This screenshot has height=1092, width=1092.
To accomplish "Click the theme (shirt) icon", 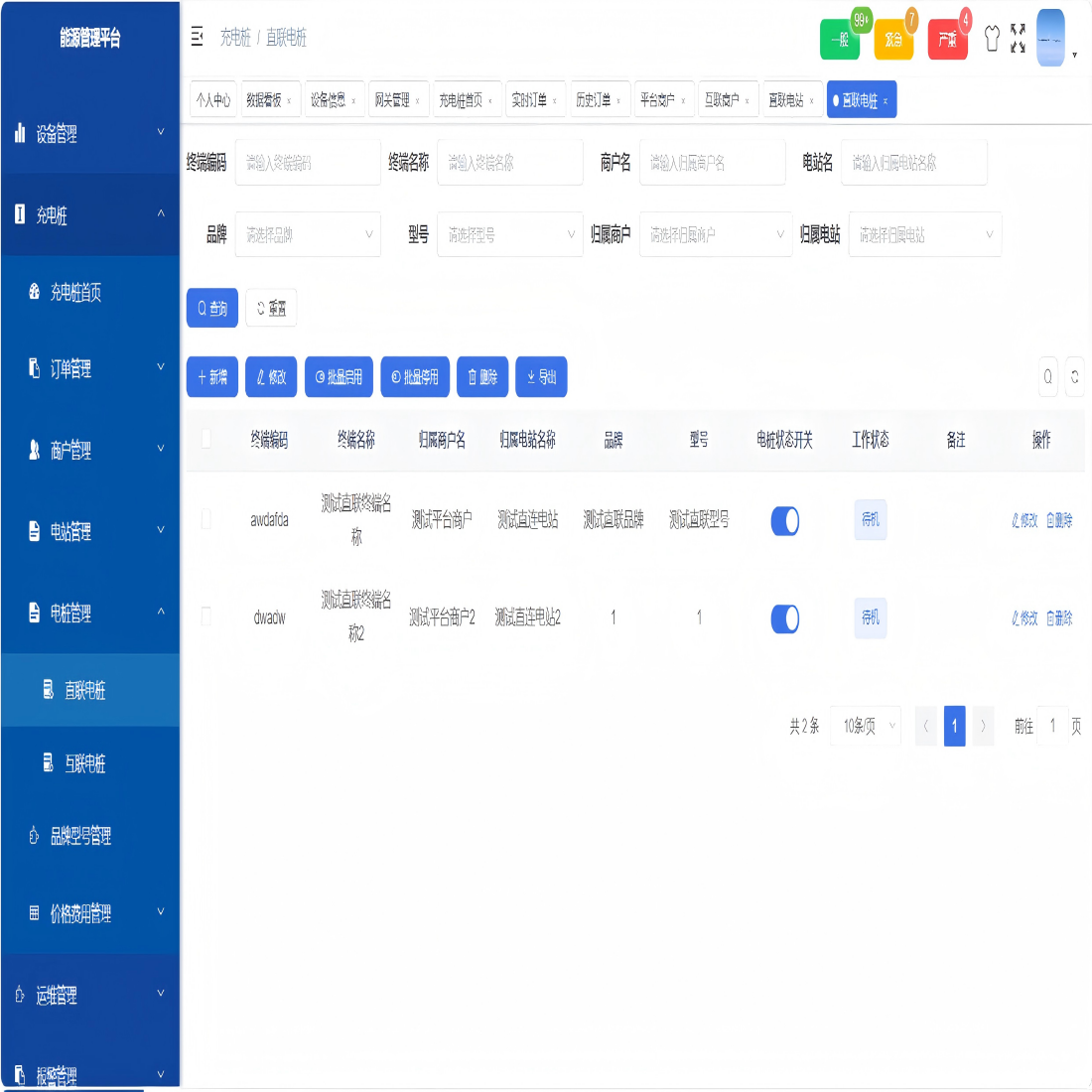I will click(x=991, y=39).
